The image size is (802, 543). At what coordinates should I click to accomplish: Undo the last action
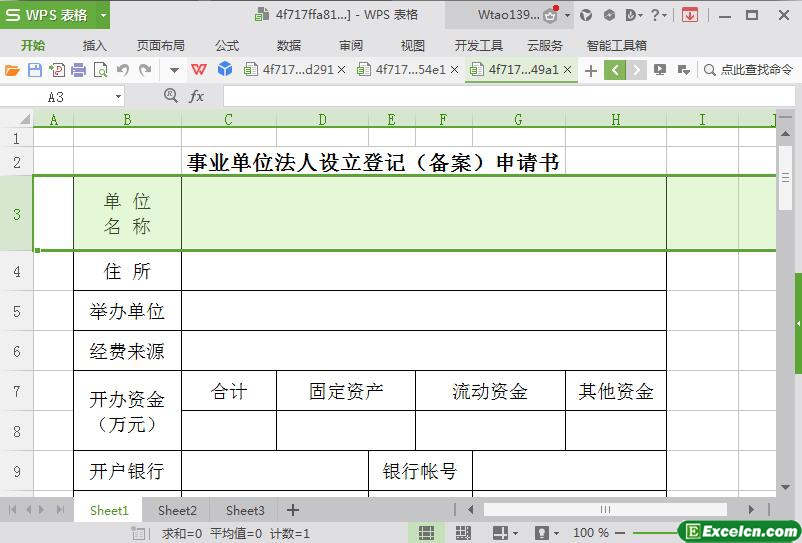click(123, 70)
